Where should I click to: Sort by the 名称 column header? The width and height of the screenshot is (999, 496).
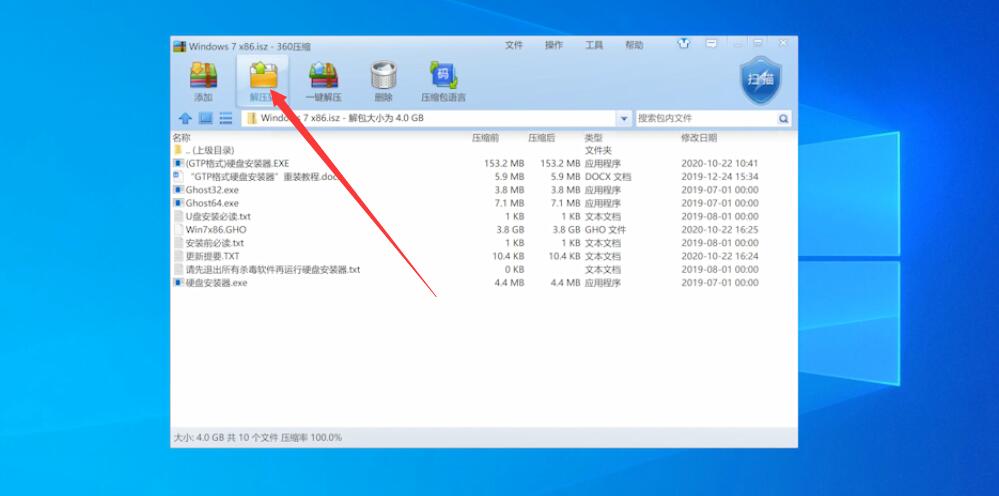[x=181, y=138]
